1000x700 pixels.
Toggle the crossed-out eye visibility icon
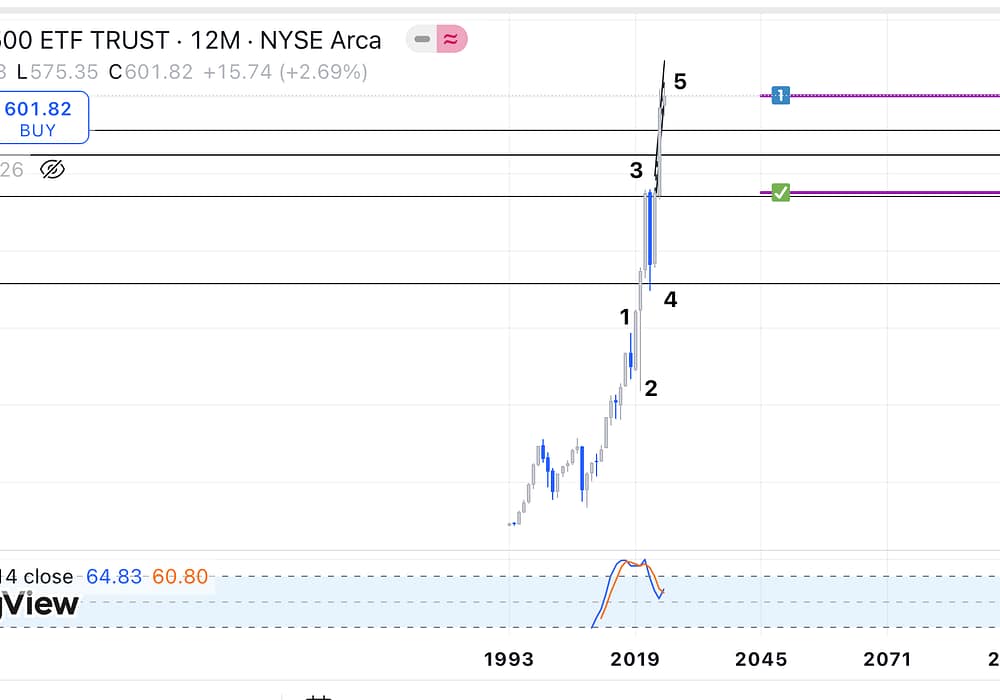(x=52, y=169)
